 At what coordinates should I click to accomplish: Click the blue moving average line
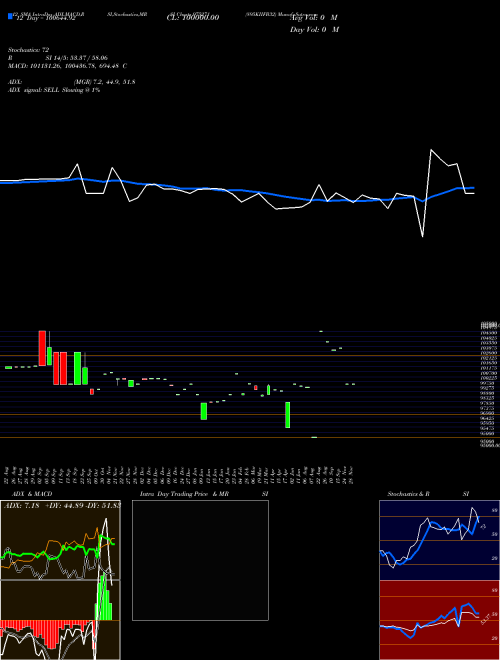236,190
